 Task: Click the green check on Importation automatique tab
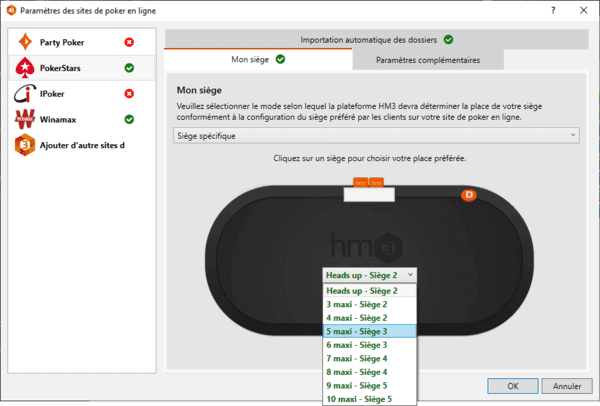(448, 39)
